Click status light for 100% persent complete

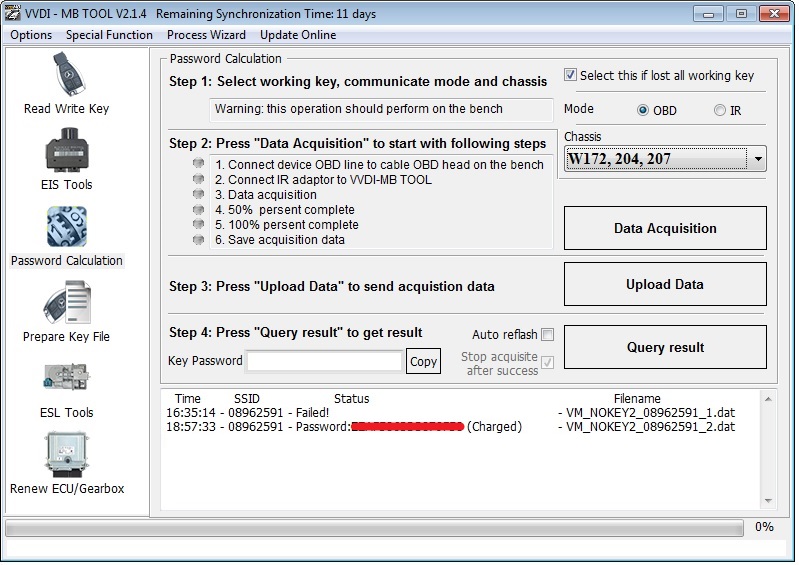pyautogui.click(x=198, y=224)
